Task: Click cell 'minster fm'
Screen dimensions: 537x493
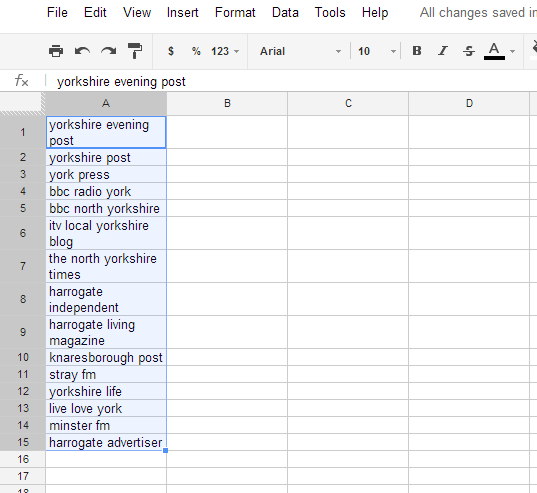Action: (x=106, y=425)
